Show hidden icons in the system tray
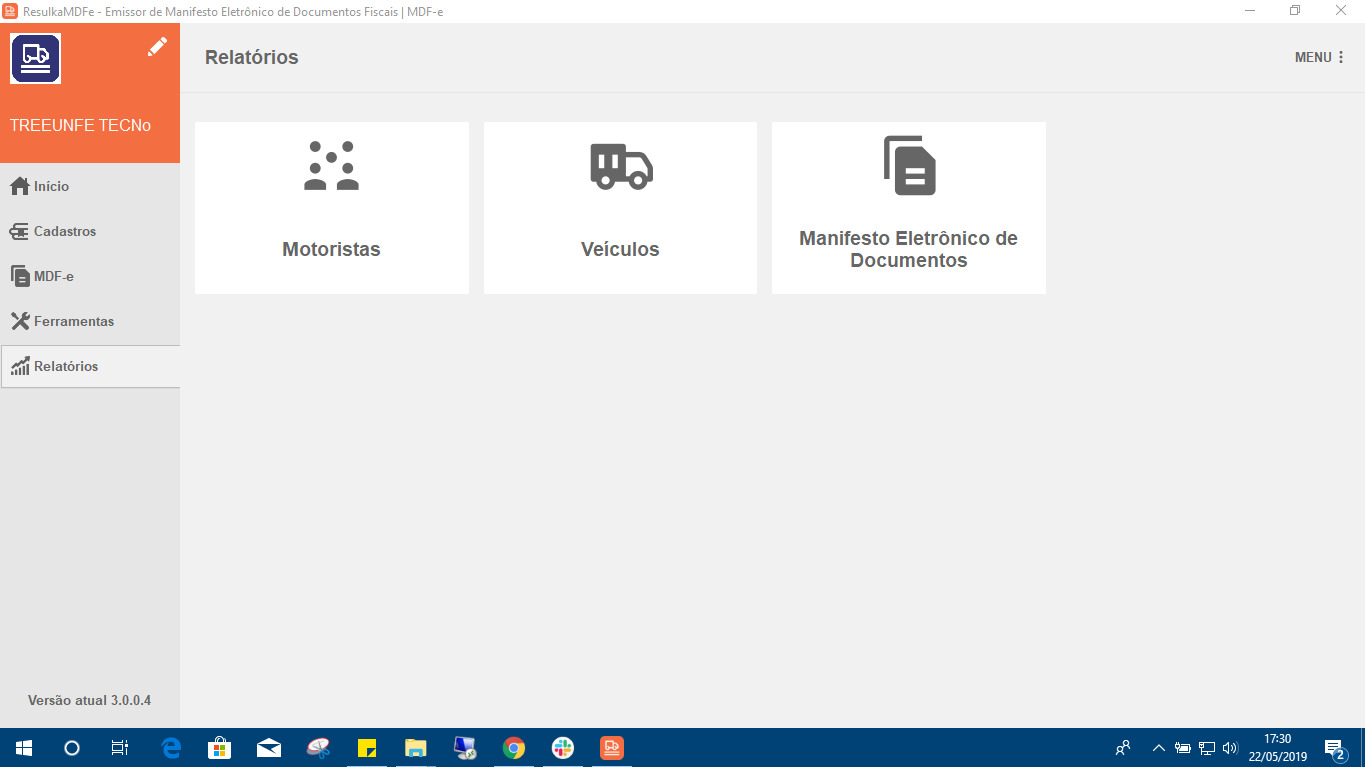Viewport: 1365px width, 767px height. tap(1157, 747)
